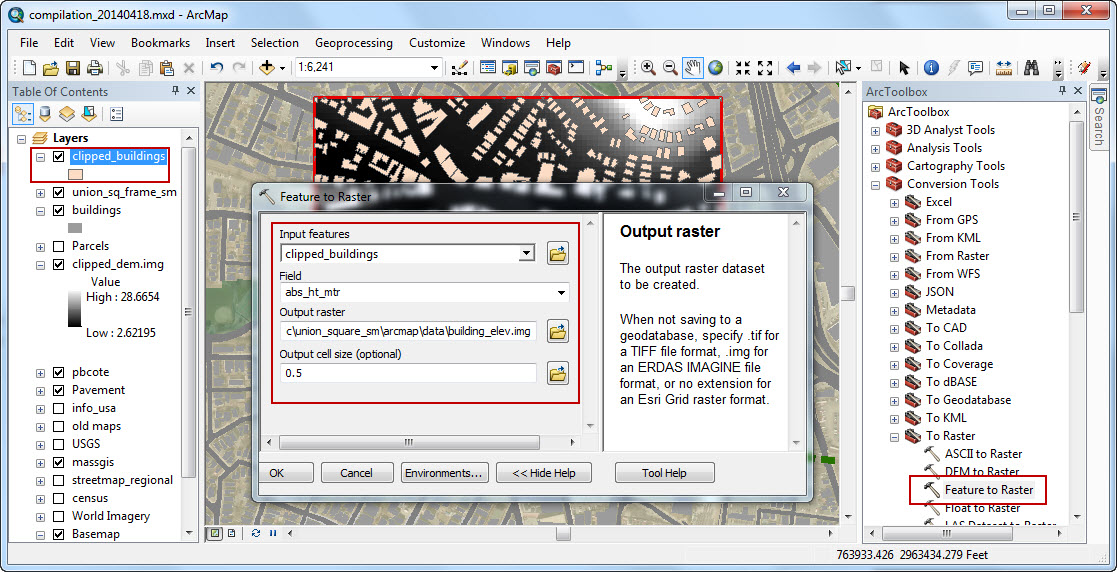
Task: Click the clipped_buildings peach symbol swatch
Action: point(75,175)
